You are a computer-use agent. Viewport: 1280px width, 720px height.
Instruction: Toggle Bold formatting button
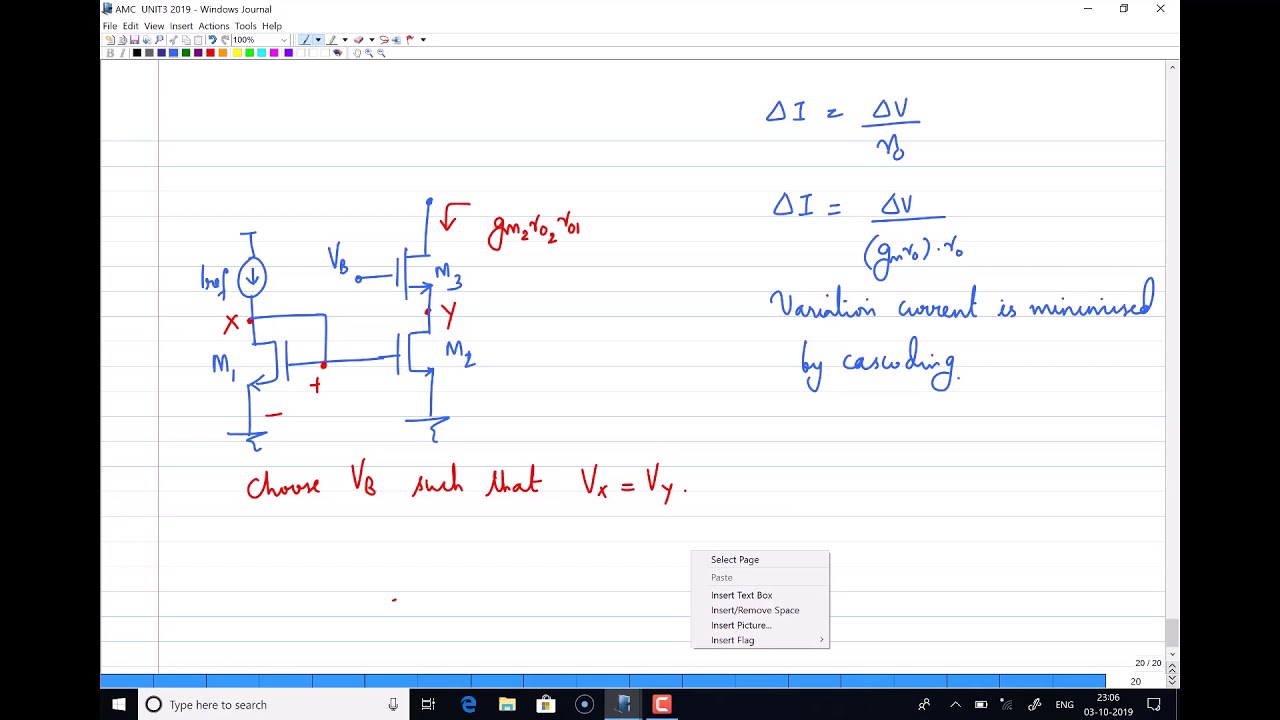click(x=110, y=53)
